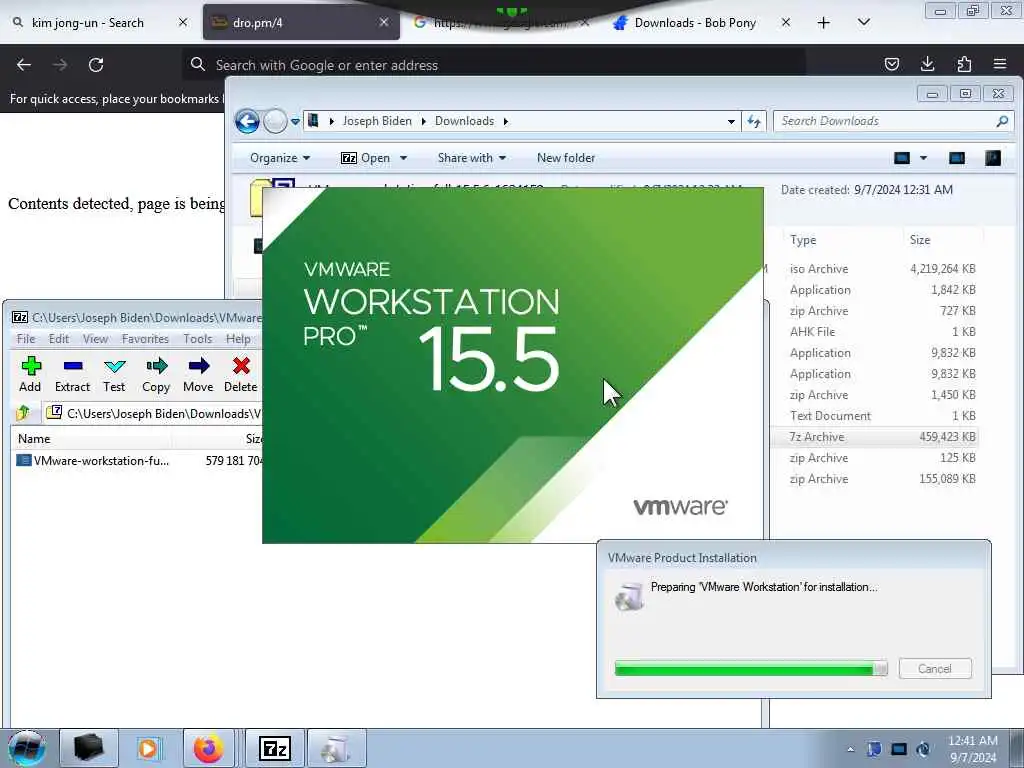Open Firefox downloads panel
This screenshot has height=768, width=1024.
coord(927,64)
